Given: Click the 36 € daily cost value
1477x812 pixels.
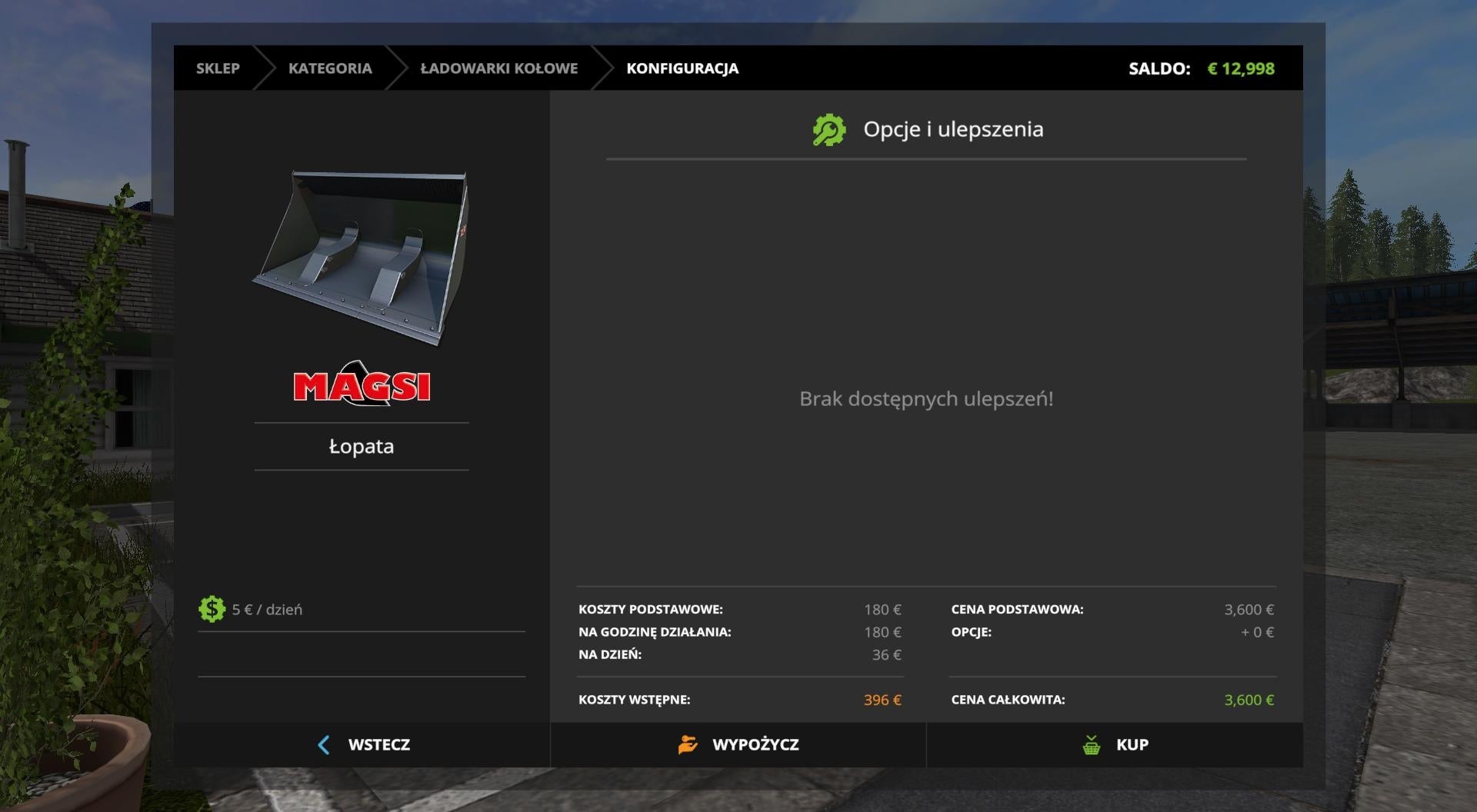Looking at the screenshot, I should point(887,654).
